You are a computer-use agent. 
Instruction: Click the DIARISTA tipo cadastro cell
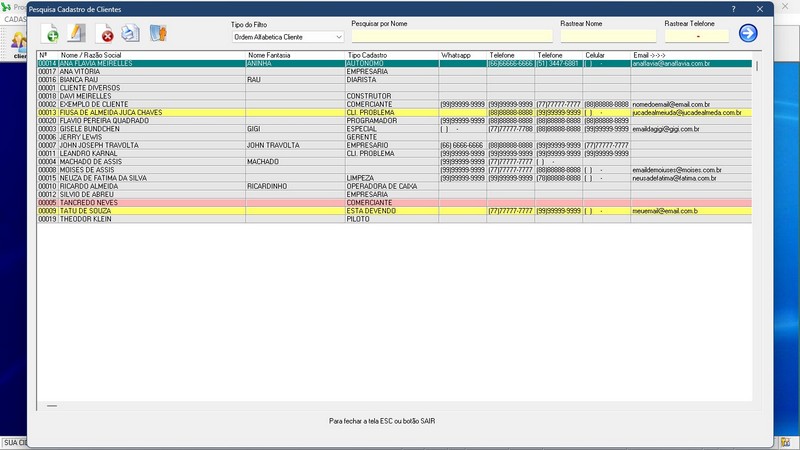click(x=392, y=80)
